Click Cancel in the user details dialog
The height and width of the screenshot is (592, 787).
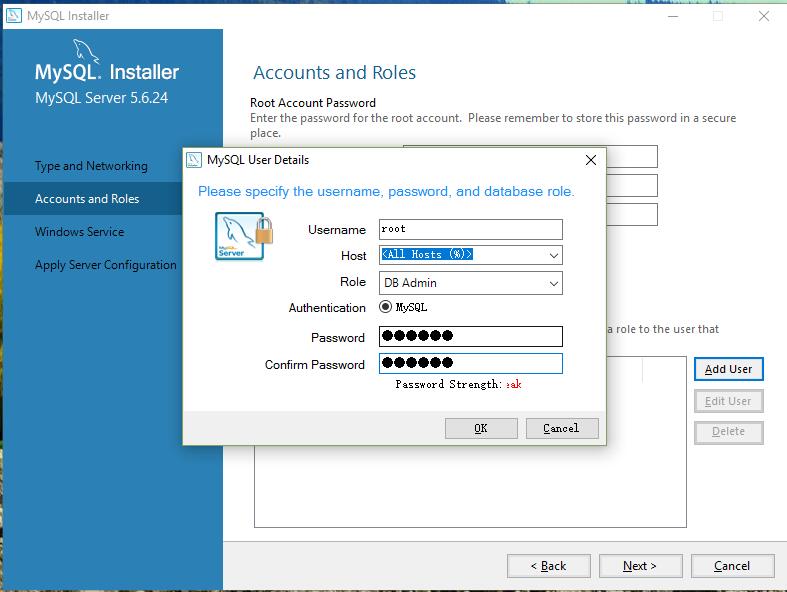[561, 428]
